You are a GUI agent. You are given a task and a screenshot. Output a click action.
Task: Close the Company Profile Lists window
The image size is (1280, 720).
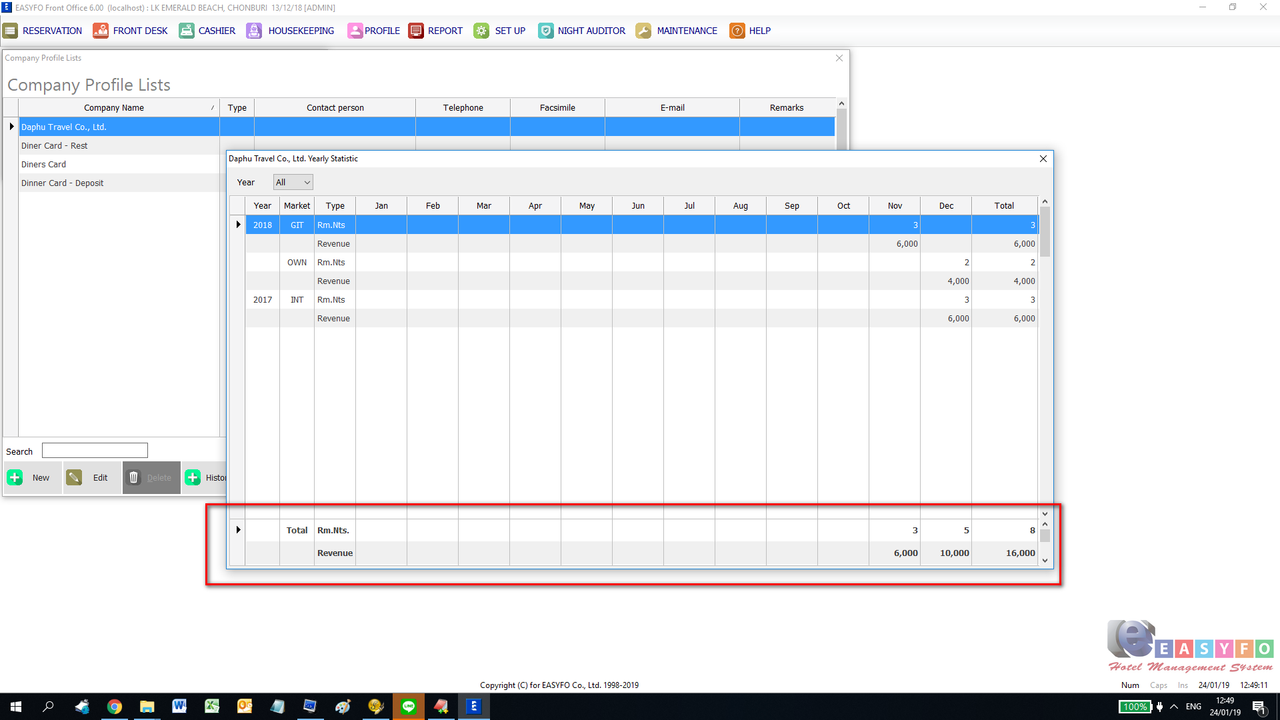pyautogui.click(x=839, y=58)
